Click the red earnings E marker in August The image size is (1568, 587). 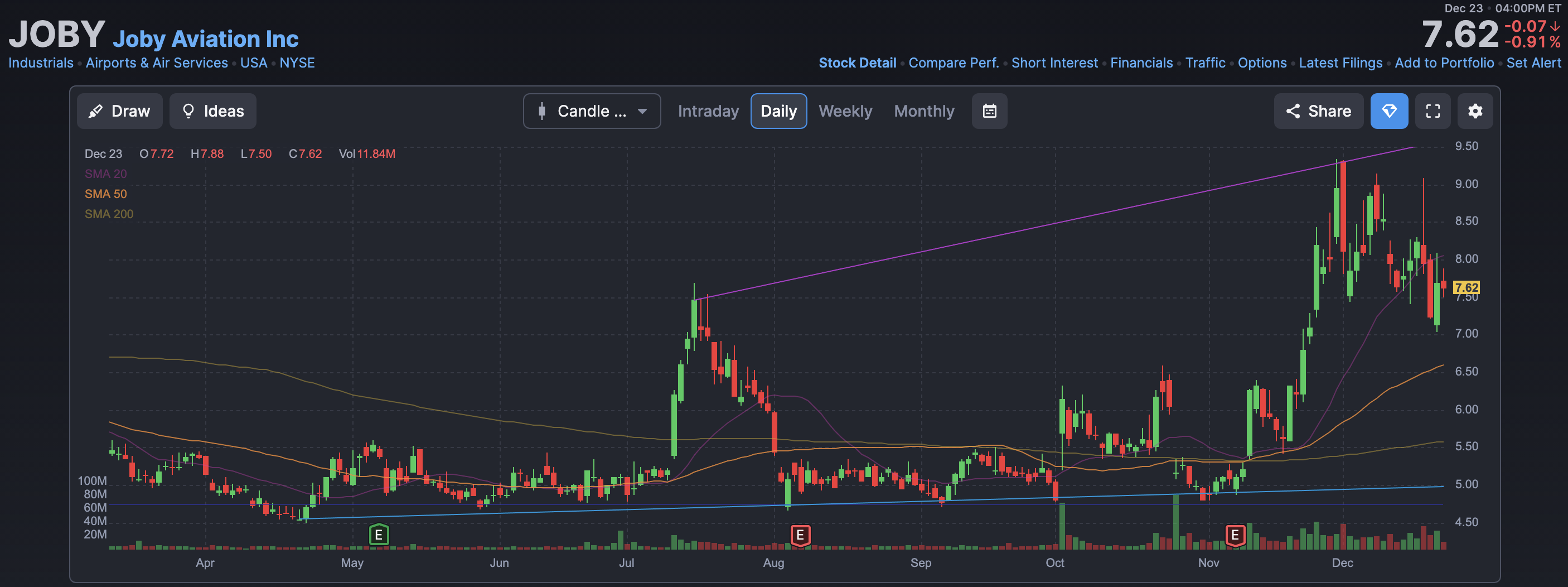[x=800, y=535]
